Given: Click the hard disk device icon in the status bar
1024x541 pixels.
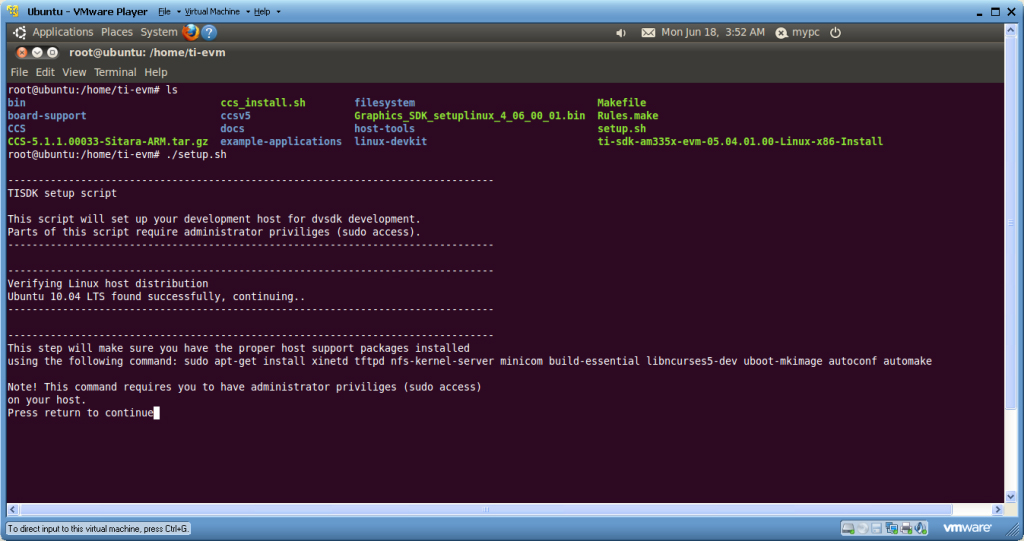Looking at the screenshot, I should tap(848, 528).
